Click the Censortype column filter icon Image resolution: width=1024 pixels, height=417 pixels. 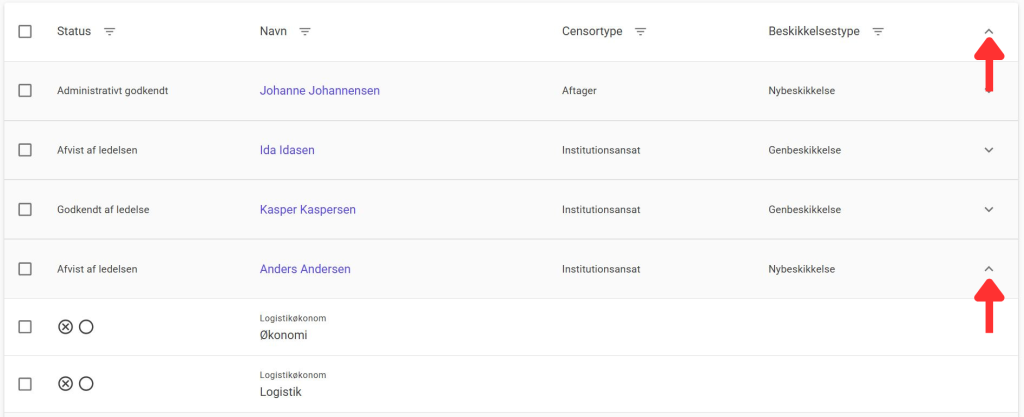point(640,32)
